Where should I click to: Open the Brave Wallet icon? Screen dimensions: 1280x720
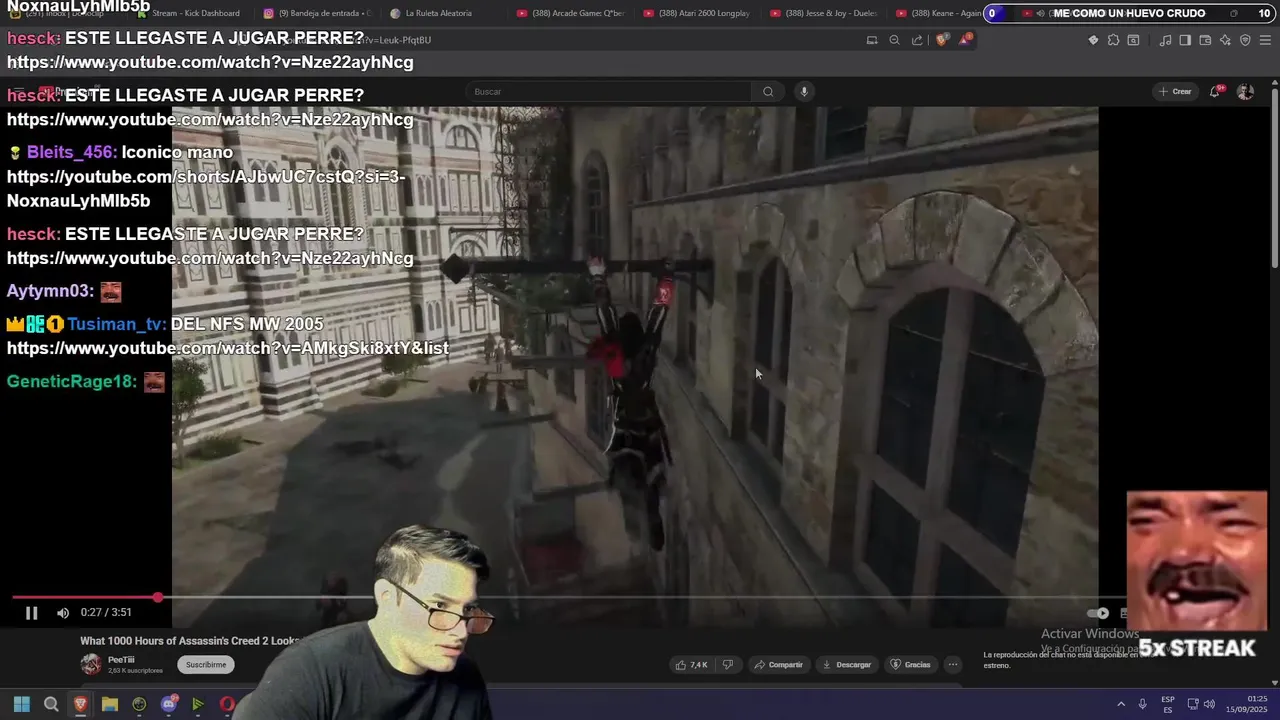coord(1205,40)
